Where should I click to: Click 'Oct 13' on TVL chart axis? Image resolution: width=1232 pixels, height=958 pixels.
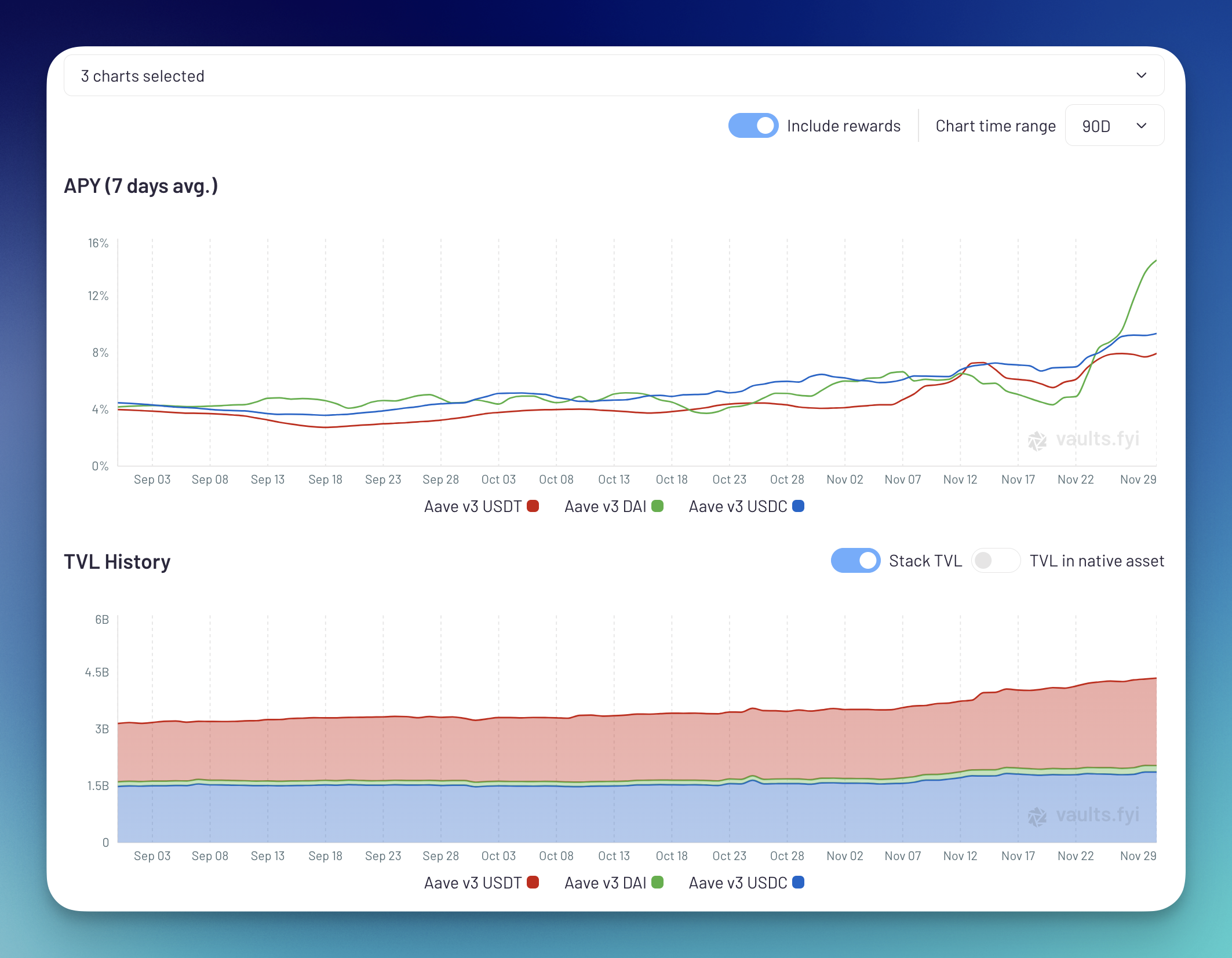(x=614, y=856)
